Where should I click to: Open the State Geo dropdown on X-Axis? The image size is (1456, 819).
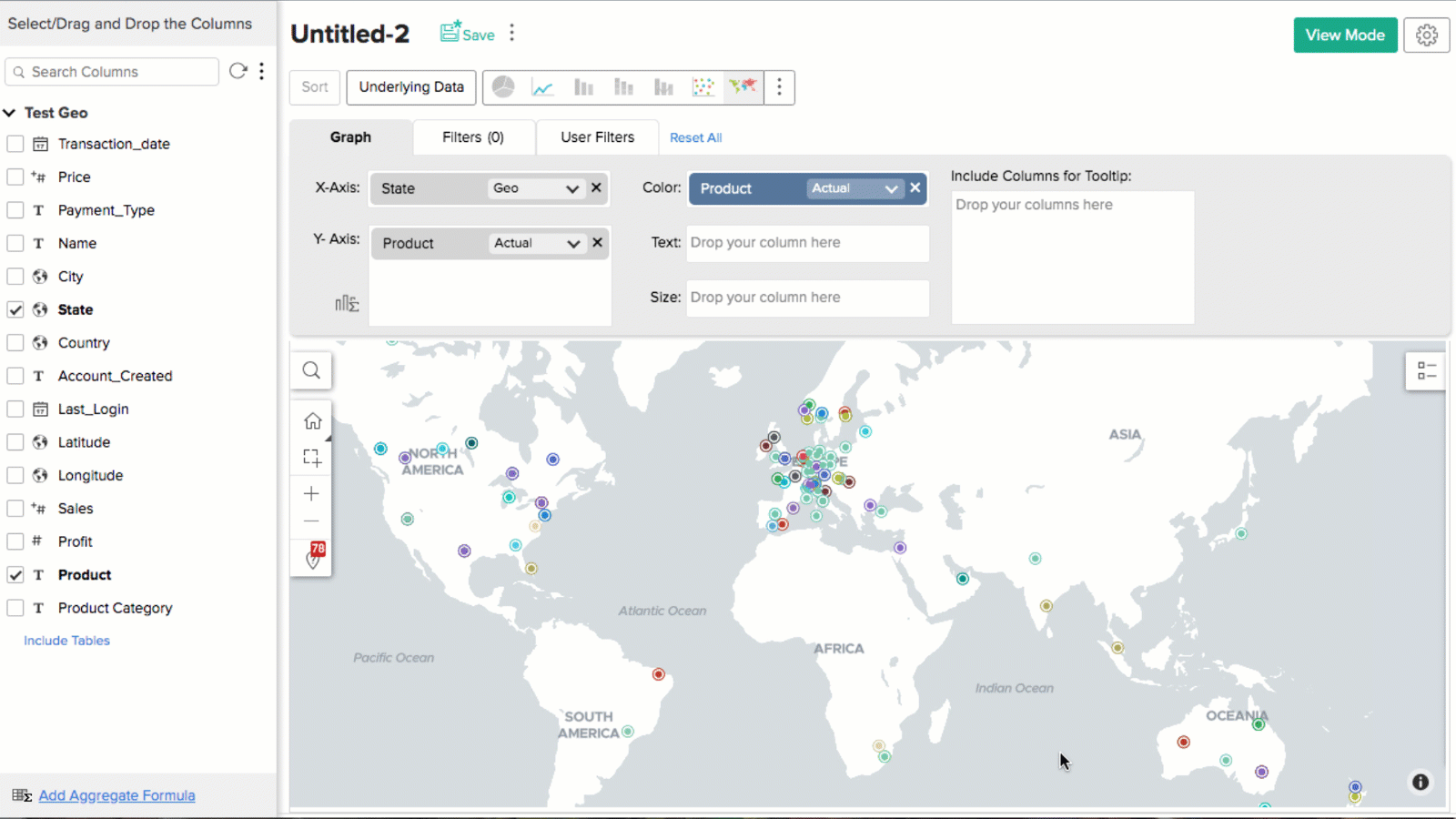click(x=571, y=188)
